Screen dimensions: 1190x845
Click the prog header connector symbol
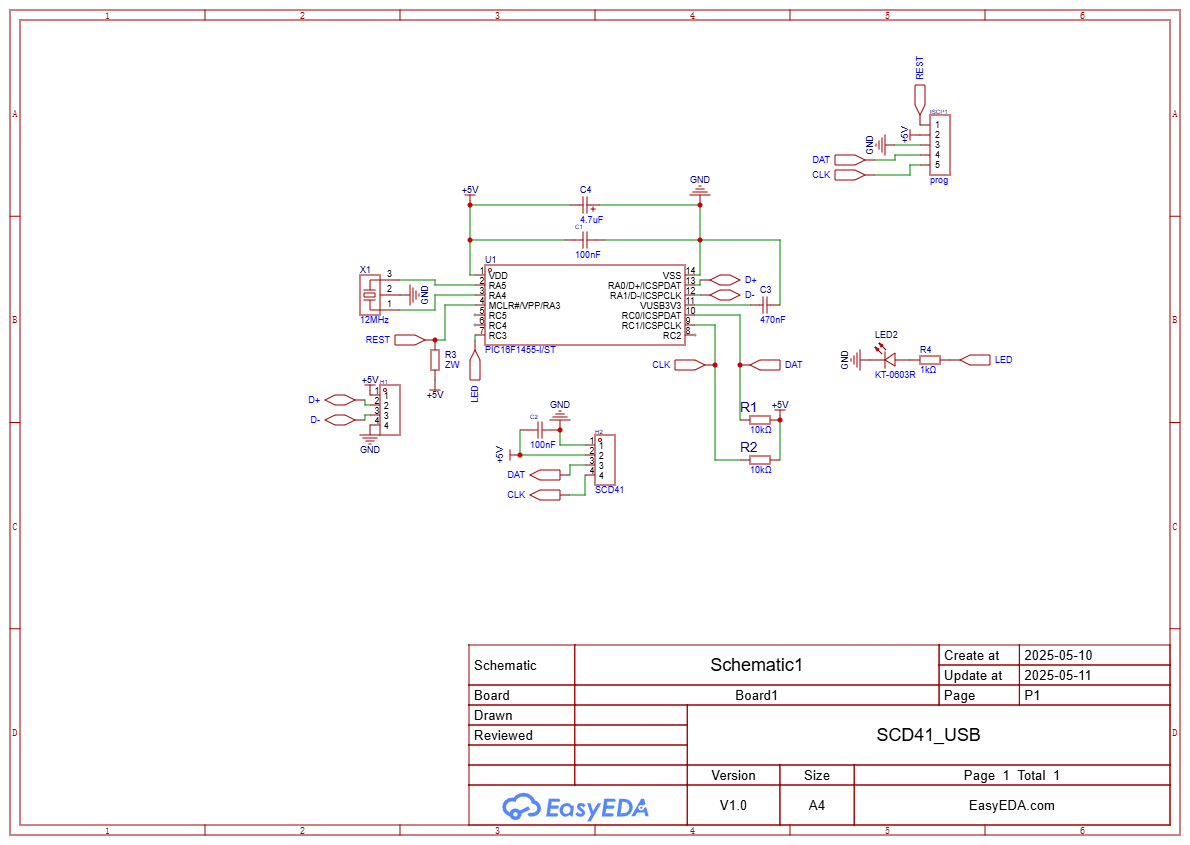[x=938, y=145]
